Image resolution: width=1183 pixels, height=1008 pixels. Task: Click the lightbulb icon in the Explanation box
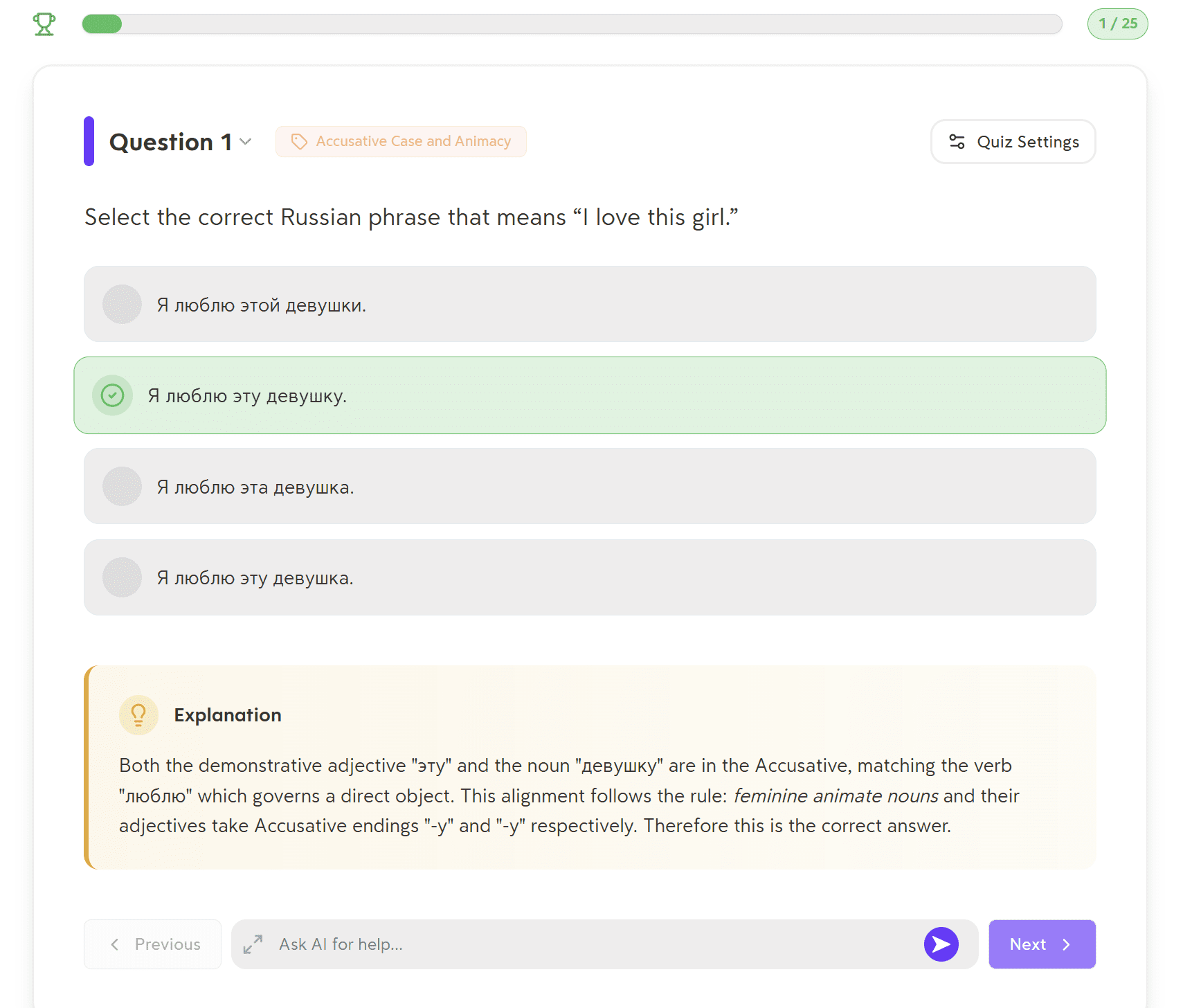(x=138, y=714)
